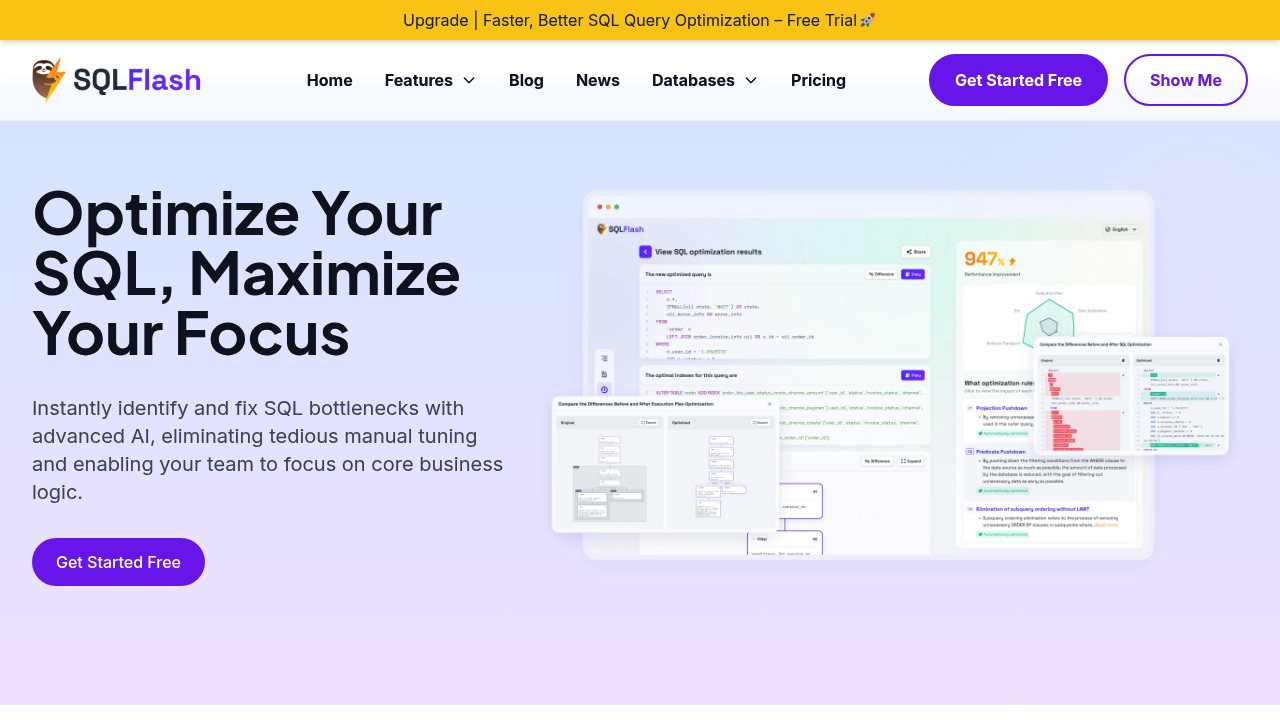Click the rocket icon in upgrade banner

point(867,20)
